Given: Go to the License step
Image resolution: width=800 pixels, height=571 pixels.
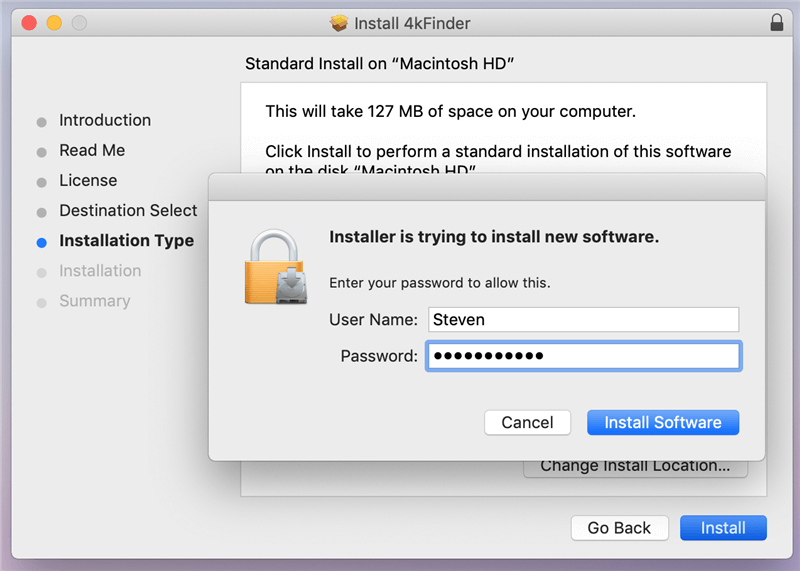Looking at the screenshot, I should click(88, 180).
